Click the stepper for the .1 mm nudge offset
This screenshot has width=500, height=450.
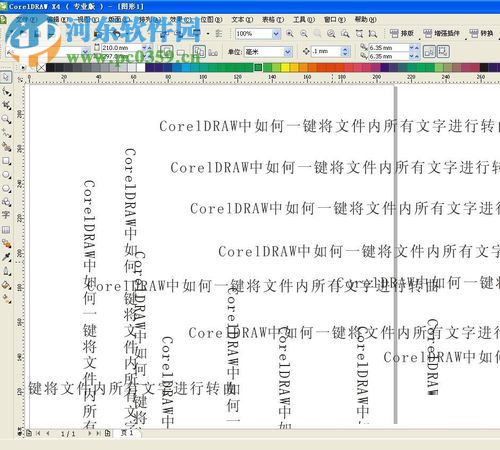point(345,52)
